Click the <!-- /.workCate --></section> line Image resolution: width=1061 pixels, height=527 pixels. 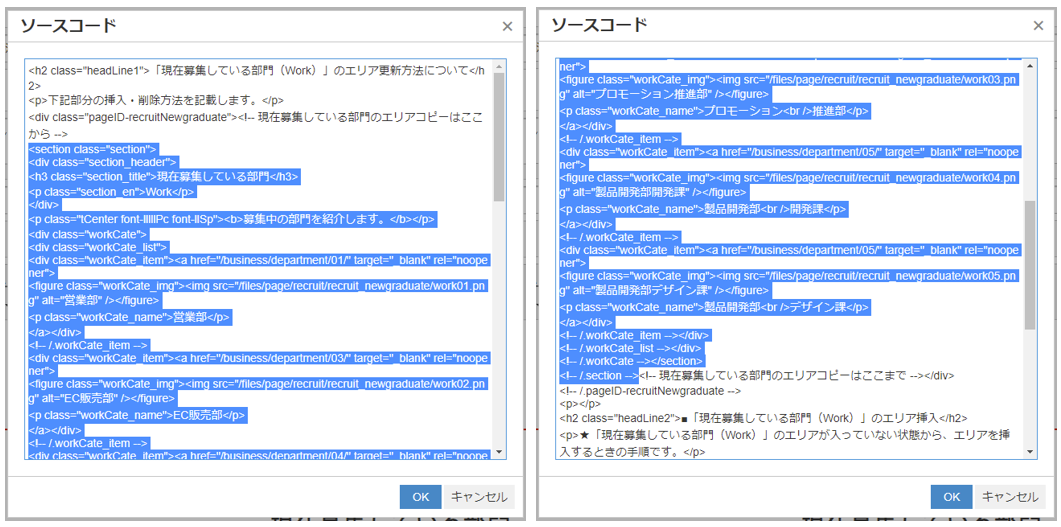[632, 362]
